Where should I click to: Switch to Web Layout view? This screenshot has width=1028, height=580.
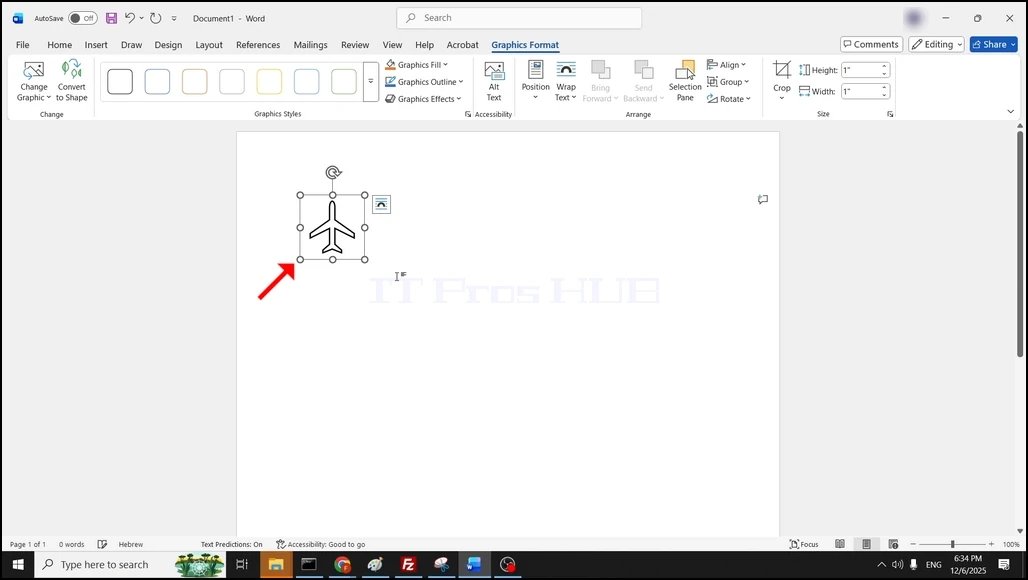893,544
